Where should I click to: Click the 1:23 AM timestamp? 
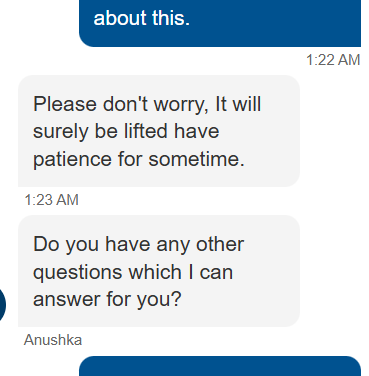(51, 200)
